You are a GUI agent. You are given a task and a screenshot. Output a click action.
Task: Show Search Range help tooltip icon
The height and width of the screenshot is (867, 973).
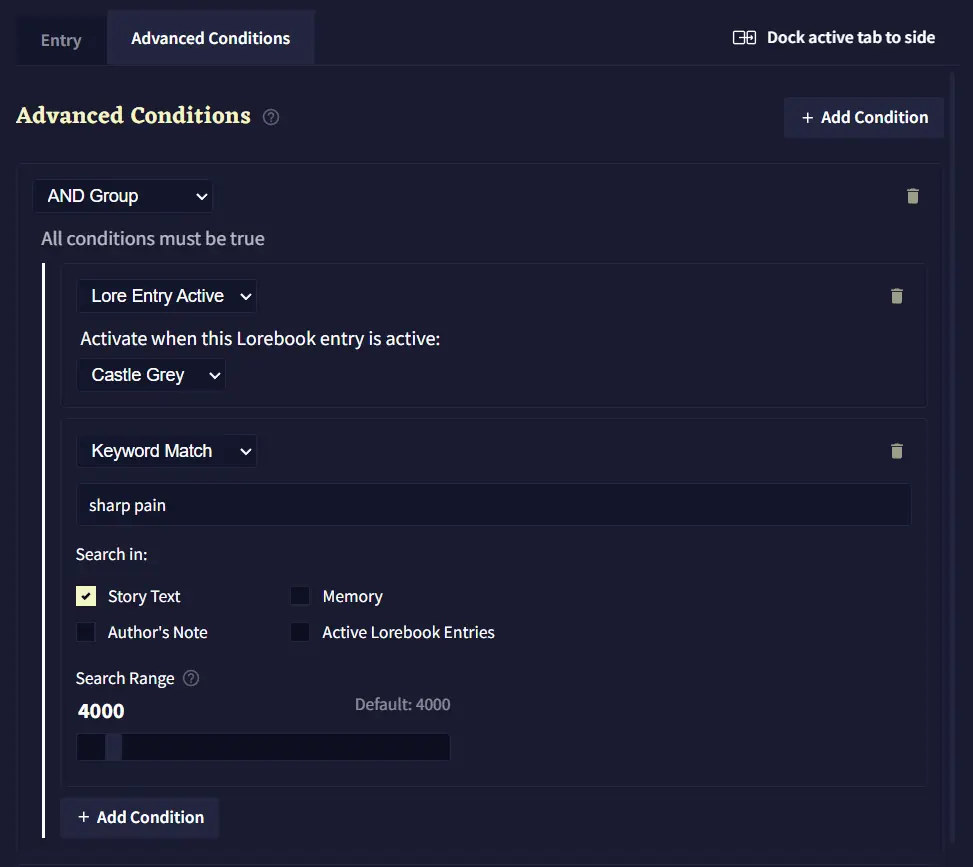[x=191, y=678]
